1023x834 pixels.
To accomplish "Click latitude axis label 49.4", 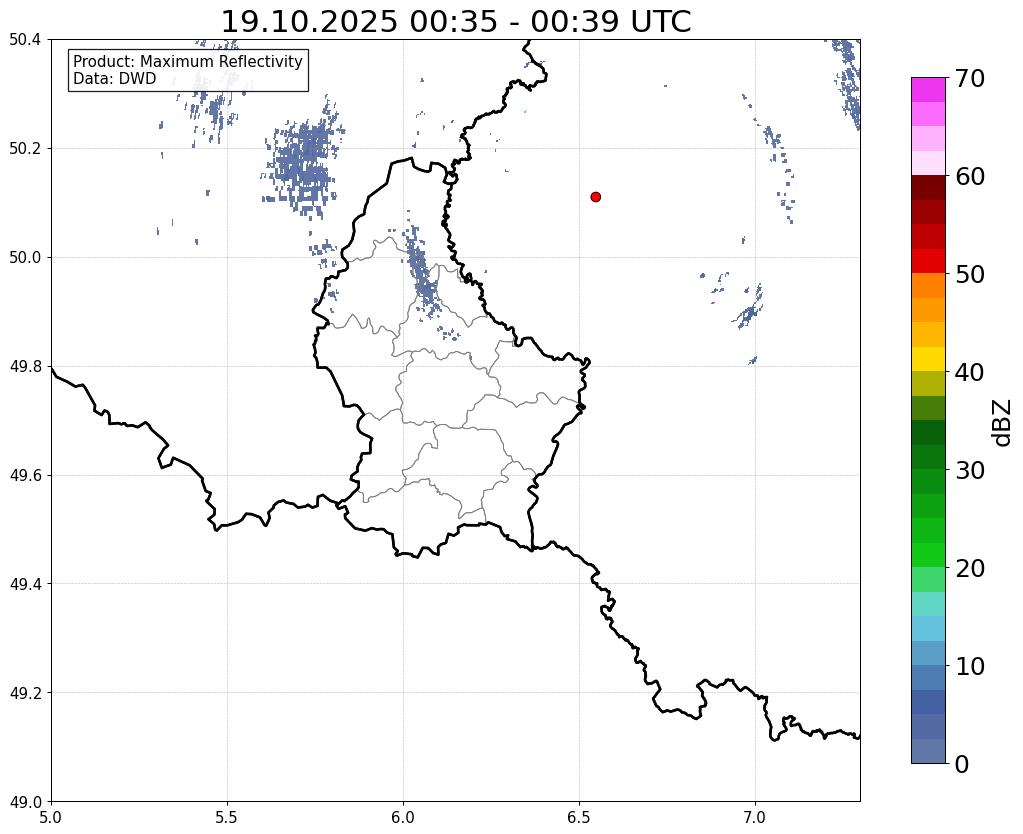I will (25, 584).
